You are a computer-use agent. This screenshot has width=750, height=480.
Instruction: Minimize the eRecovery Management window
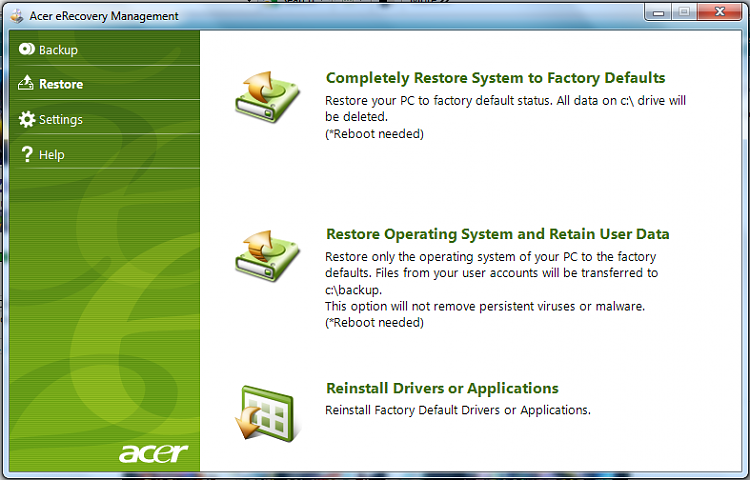point(658,12)
